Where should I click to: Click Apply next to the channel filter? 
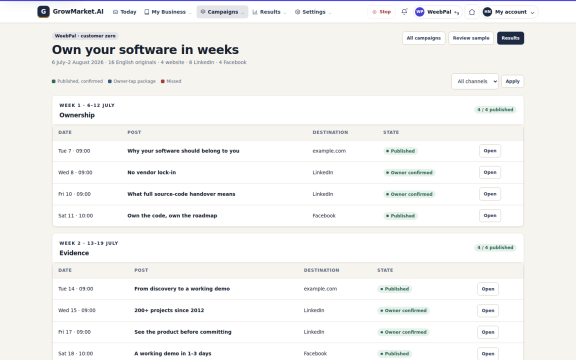(x=512, y=81)
